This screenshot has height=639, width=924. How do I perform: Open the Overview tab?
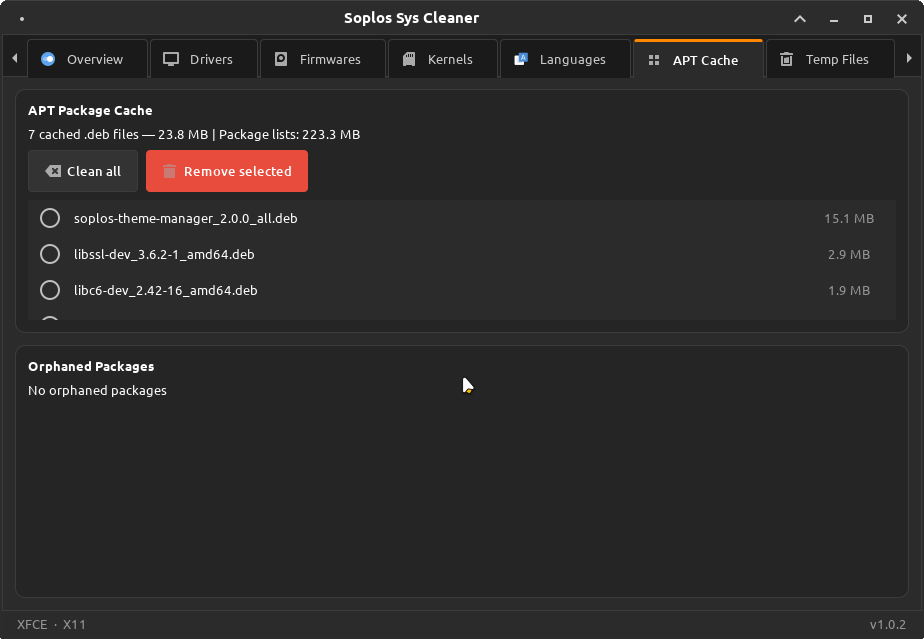coord(87,59)
